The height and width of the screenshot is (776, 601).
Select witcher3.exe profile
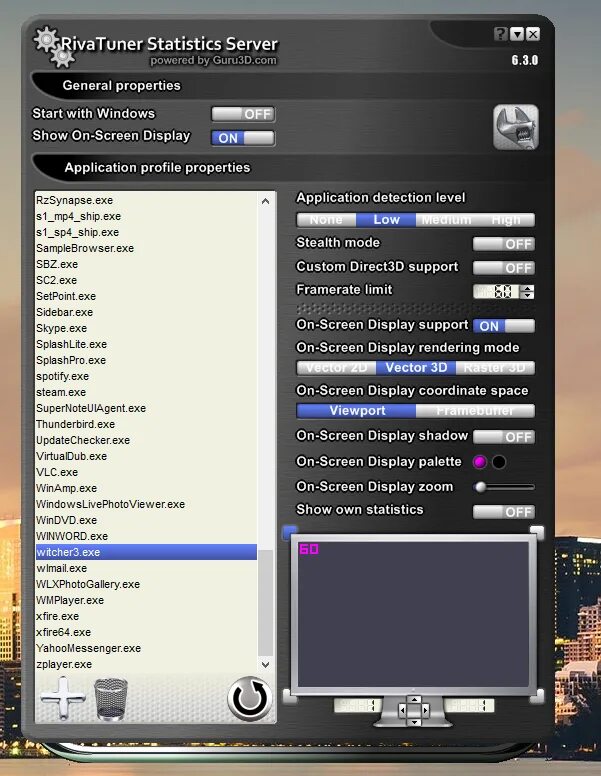pyautogui.click(x=146, y=552)
